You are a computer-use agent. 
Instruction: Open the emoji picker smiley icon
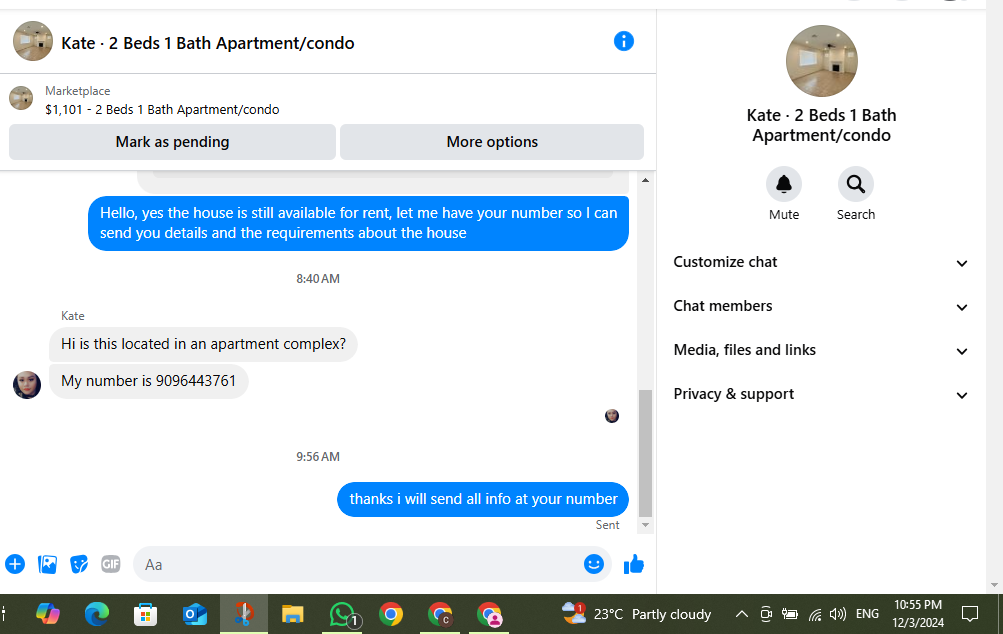594,564
